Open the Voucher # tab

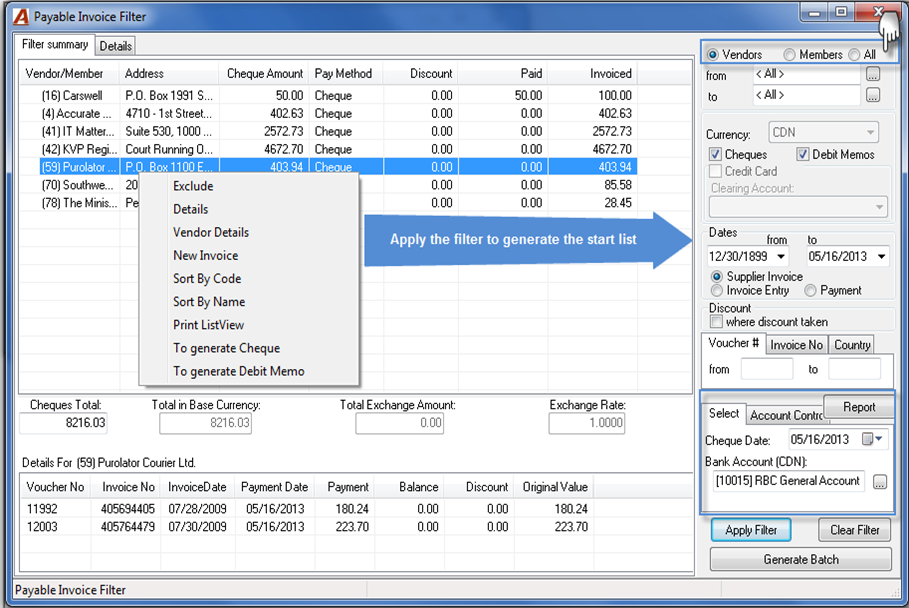[x=733, y=343]
